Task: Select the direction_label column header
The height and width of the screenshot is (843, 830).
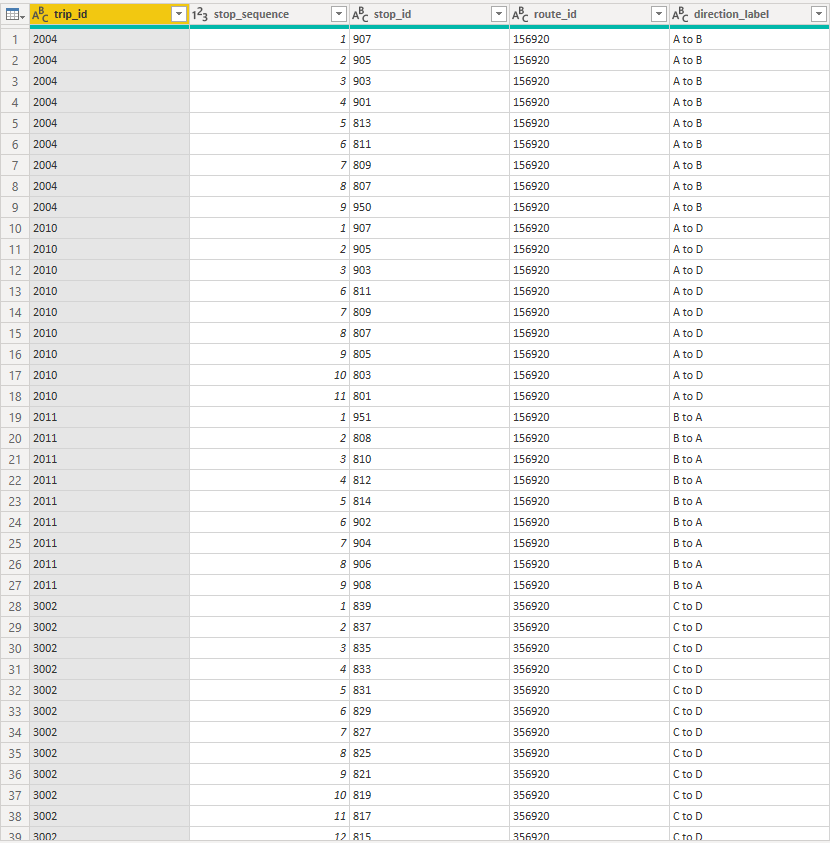Action: tap(749, 15)
